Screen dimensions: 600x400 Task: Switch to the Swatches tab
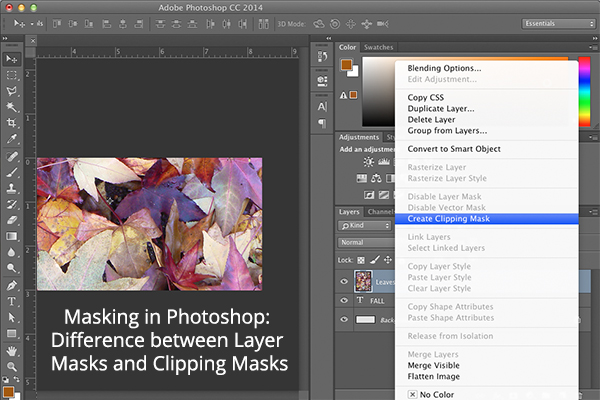378,47
